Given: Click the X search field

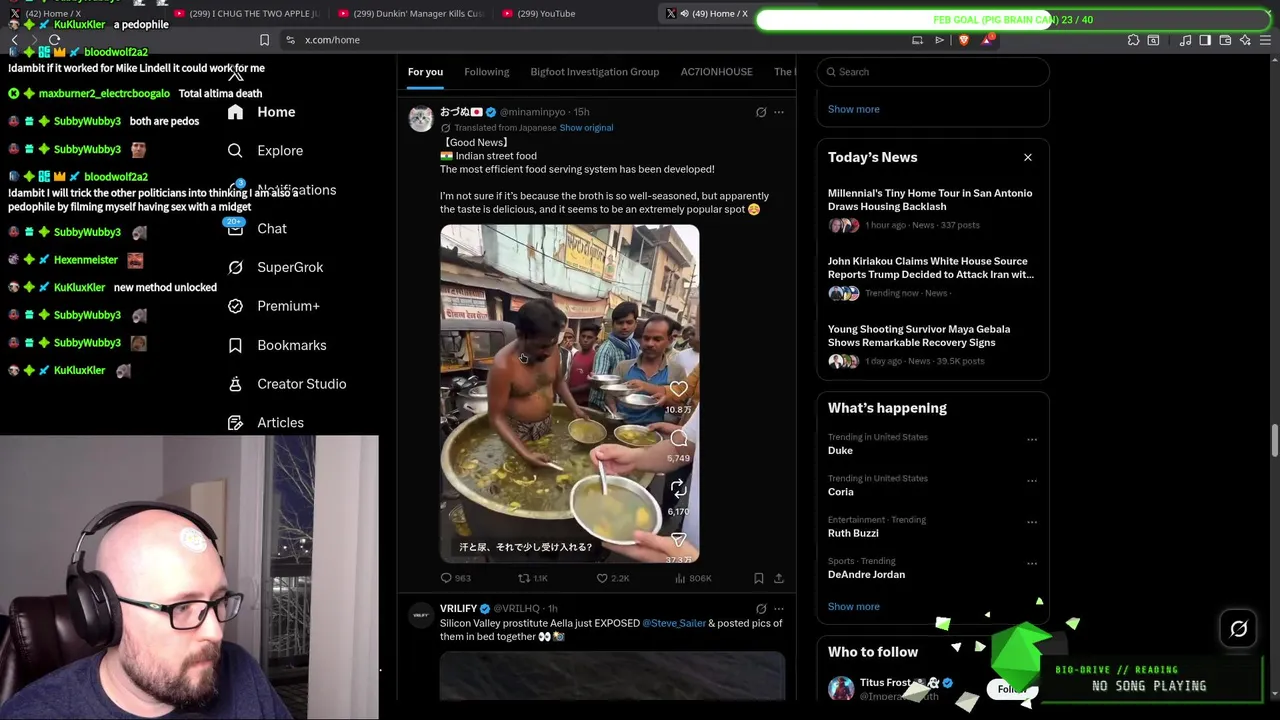Looking at the screenshot, I should click(934, 72).
